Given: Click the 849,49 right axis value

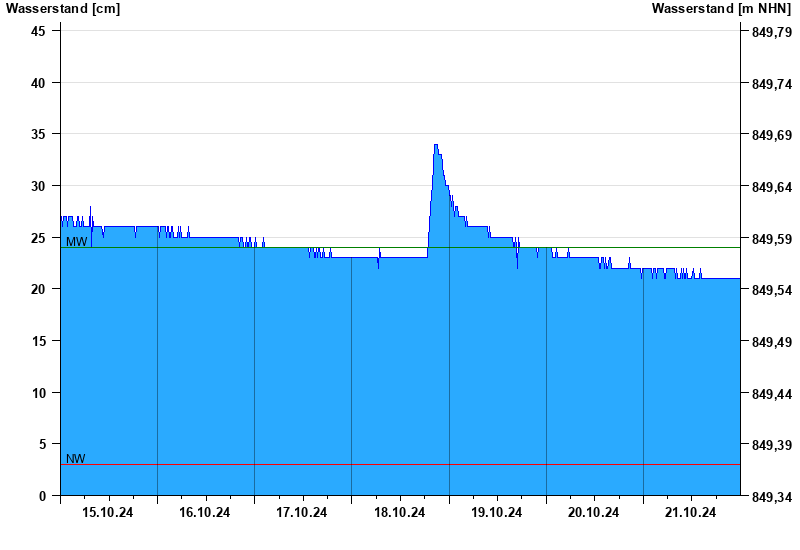Looking at the screenshot, I should click(772, 342).
